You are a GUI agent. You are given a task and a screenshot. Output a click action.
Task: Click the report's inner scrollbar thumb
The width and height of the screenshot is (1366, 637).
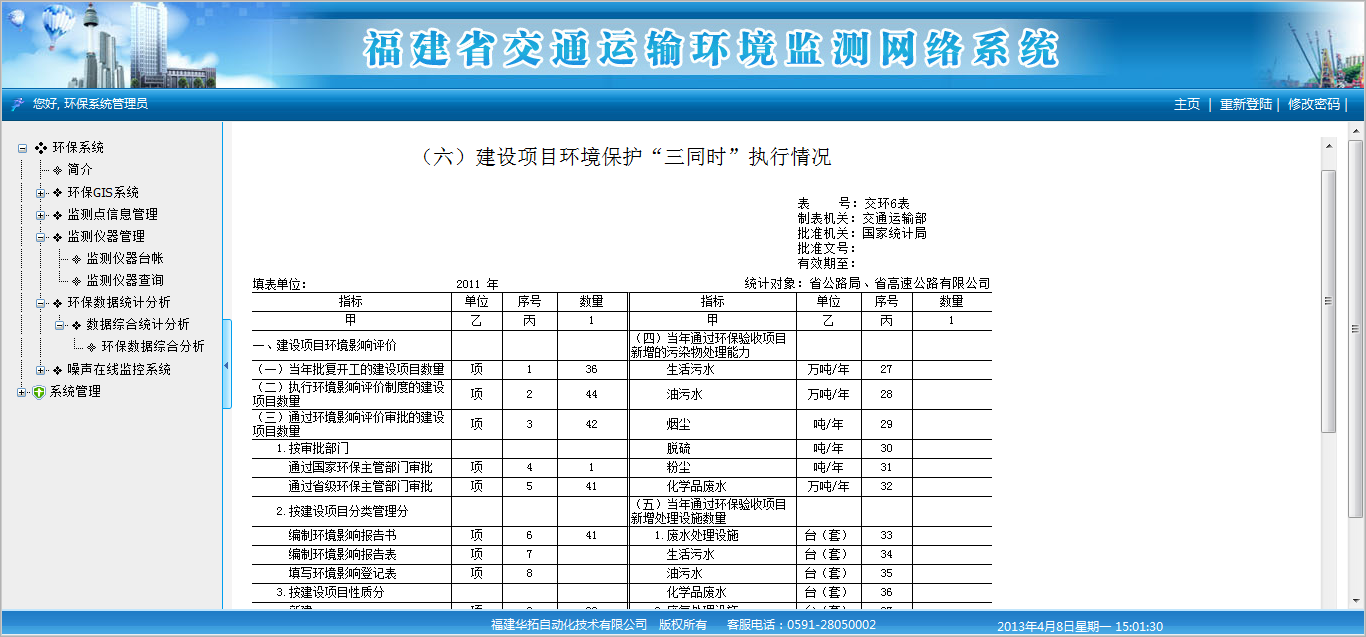point(1328,301)
